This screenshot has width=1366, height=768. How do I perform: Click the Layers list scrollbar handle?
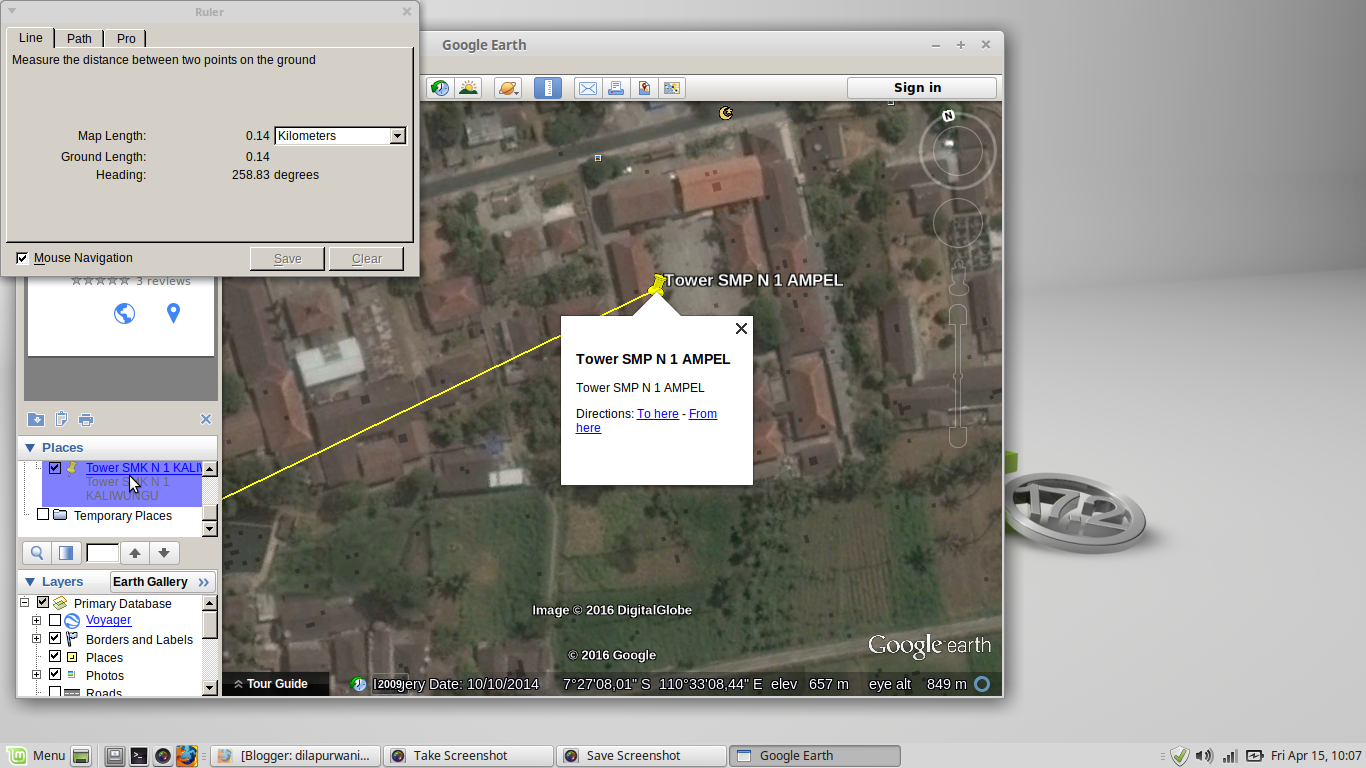click(x=210, y=624)
